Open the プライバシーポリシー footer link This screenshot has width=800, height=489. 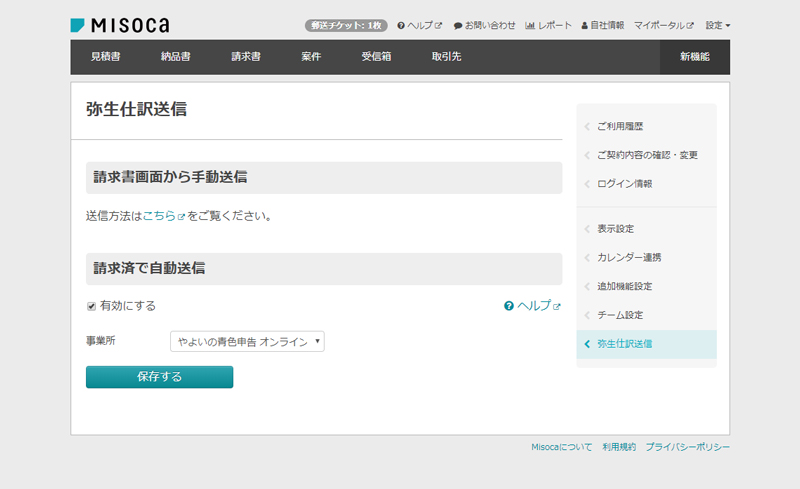(x=688, y=447)
